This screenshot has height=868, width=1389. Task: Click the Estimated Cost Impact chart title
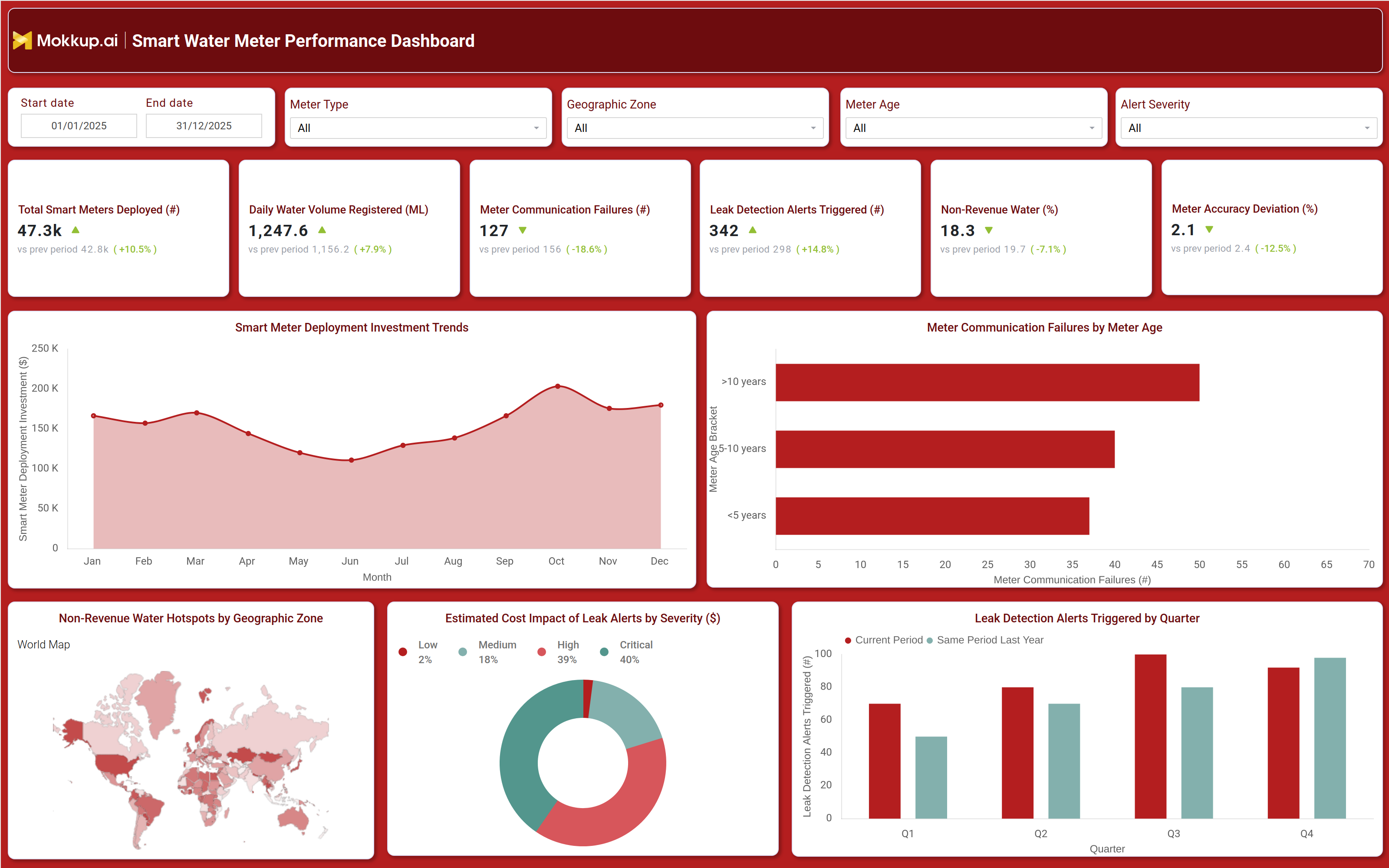coord(583,618)
